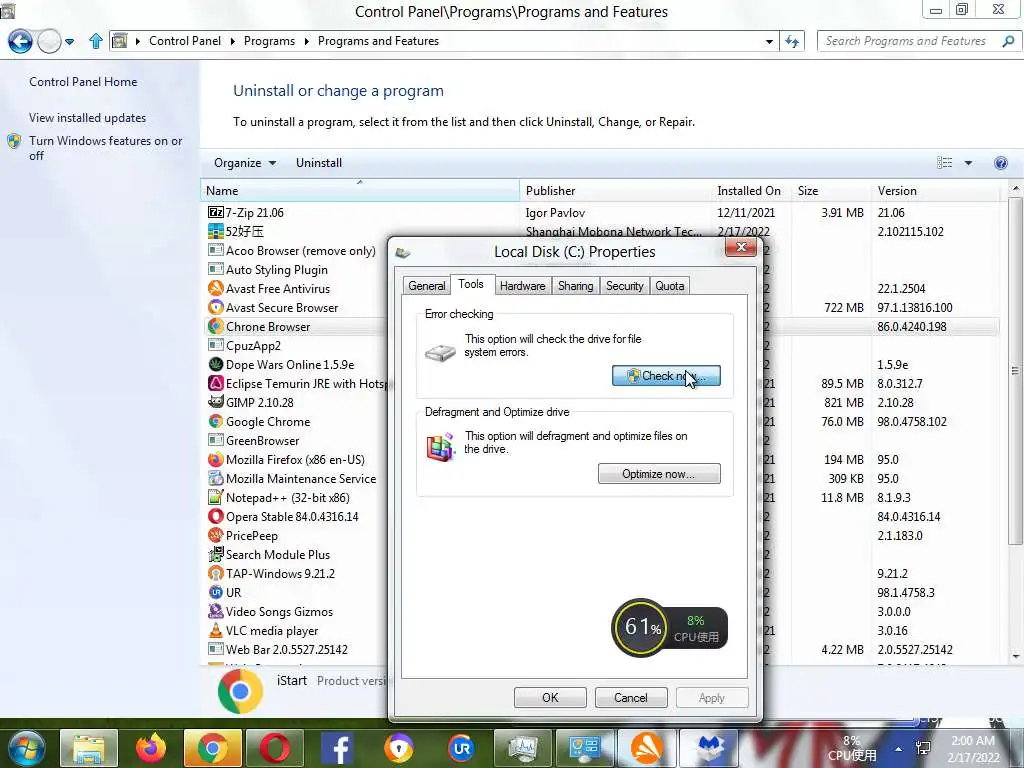The image size is (1024, 768).
Task: Click the taskbar clock showing 2:00 AM
Action: coord(973,749)
